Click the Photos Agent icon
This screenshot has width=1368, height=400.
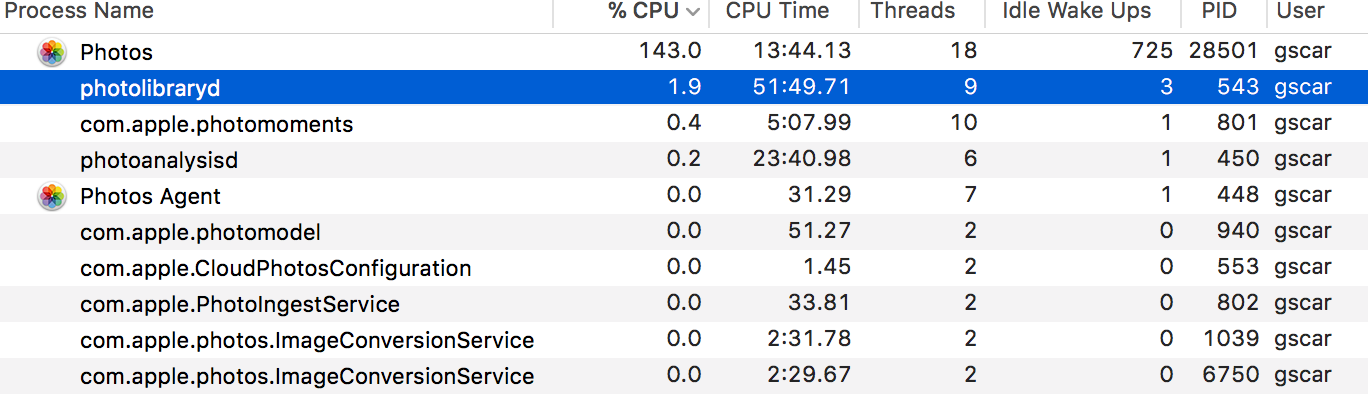pyautogui.click(x=52, y=196)
